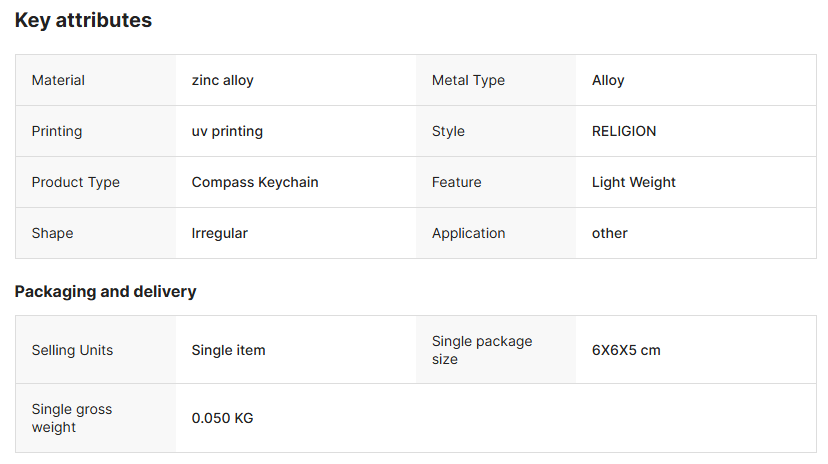Select the Single package size label
The width and height of the screenshot is (828, 464).
click(482, 350)
